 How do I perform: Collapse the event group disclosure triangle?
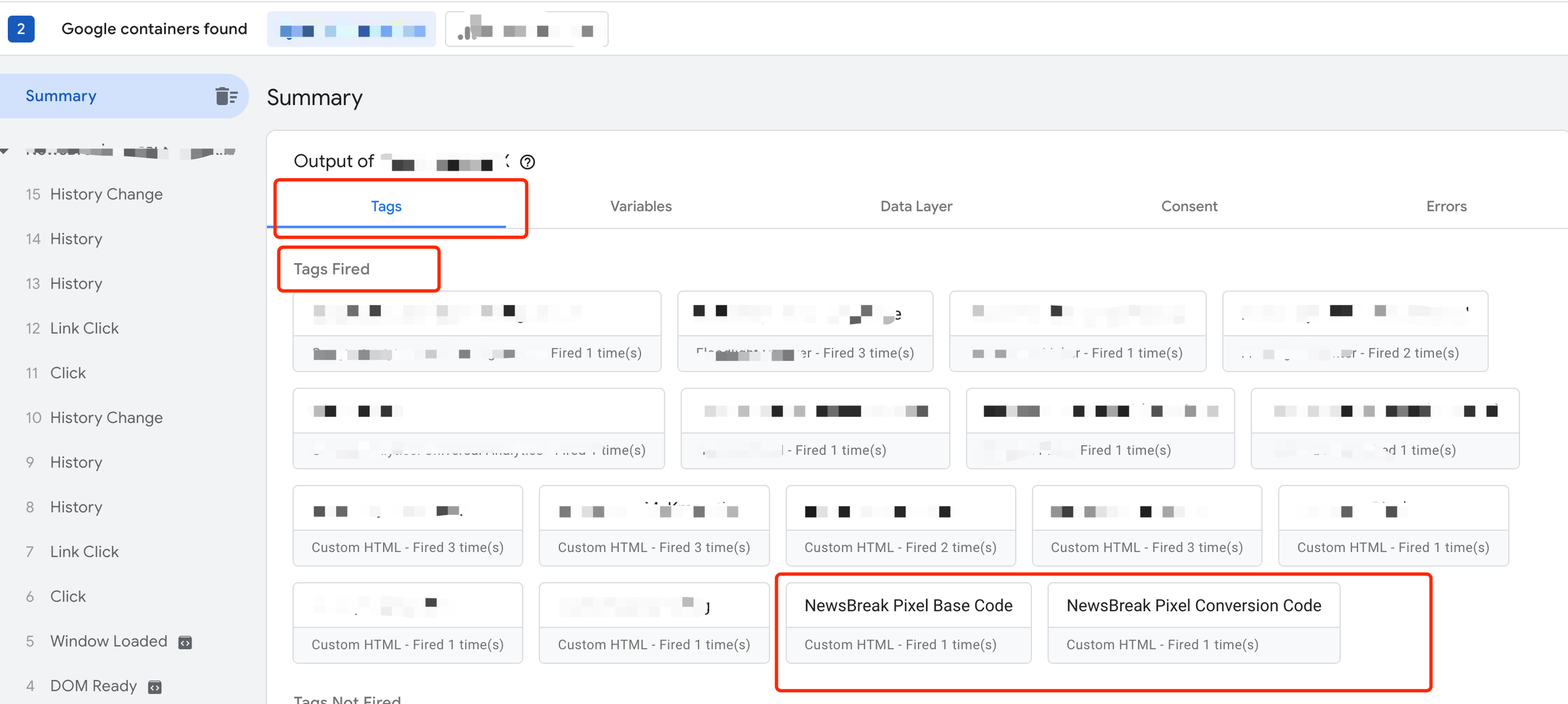click(x=5, y=150)
